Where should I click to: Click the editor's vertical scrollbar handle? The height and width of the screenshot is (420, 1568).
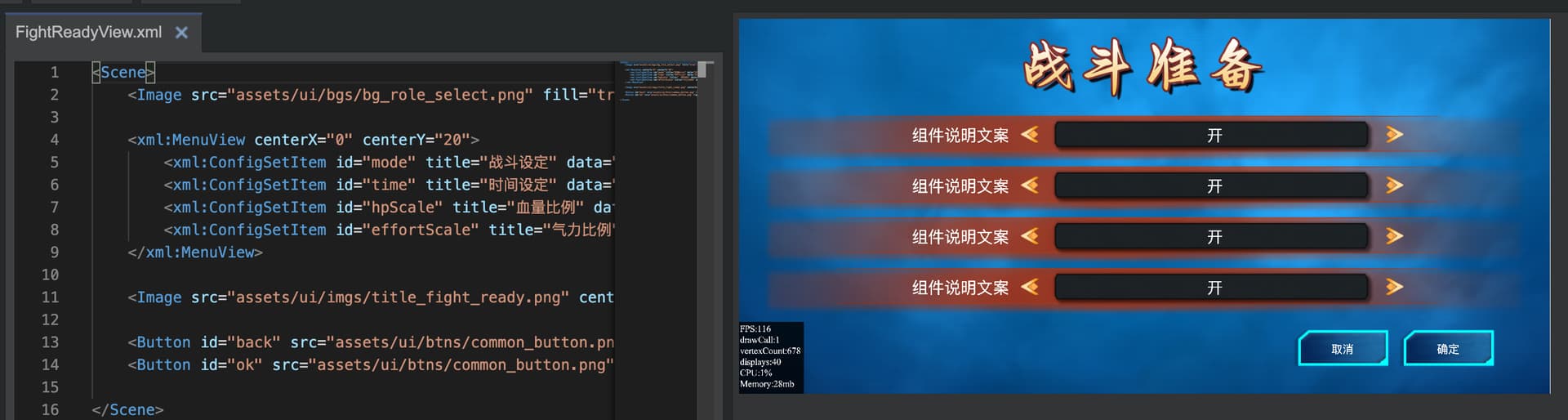(x=704, y=70)
